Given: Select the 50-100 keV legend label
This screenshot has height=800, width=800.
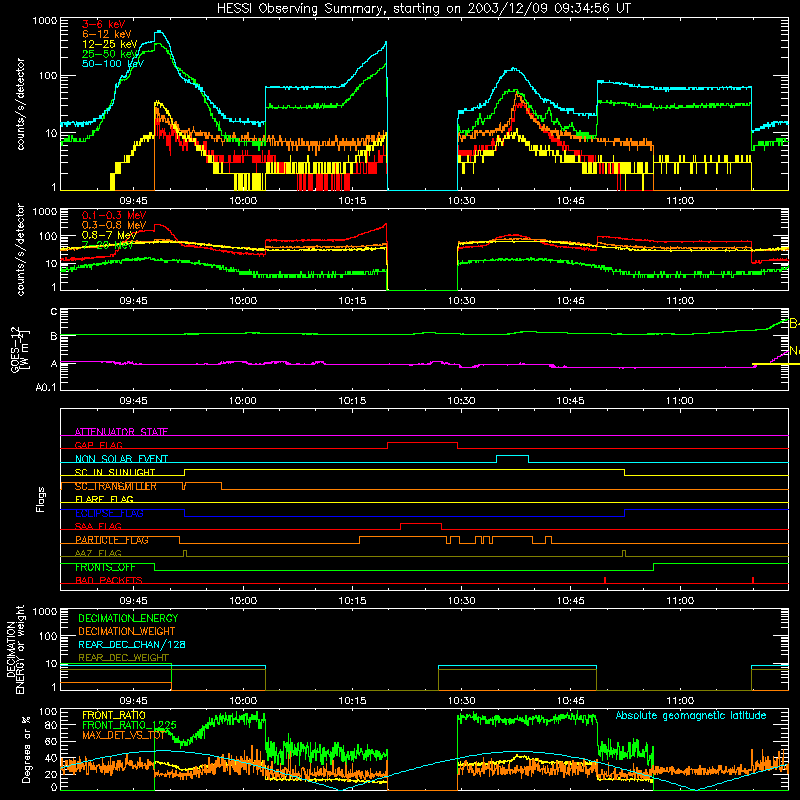Looking at the screenshot, I should point(113,63).
